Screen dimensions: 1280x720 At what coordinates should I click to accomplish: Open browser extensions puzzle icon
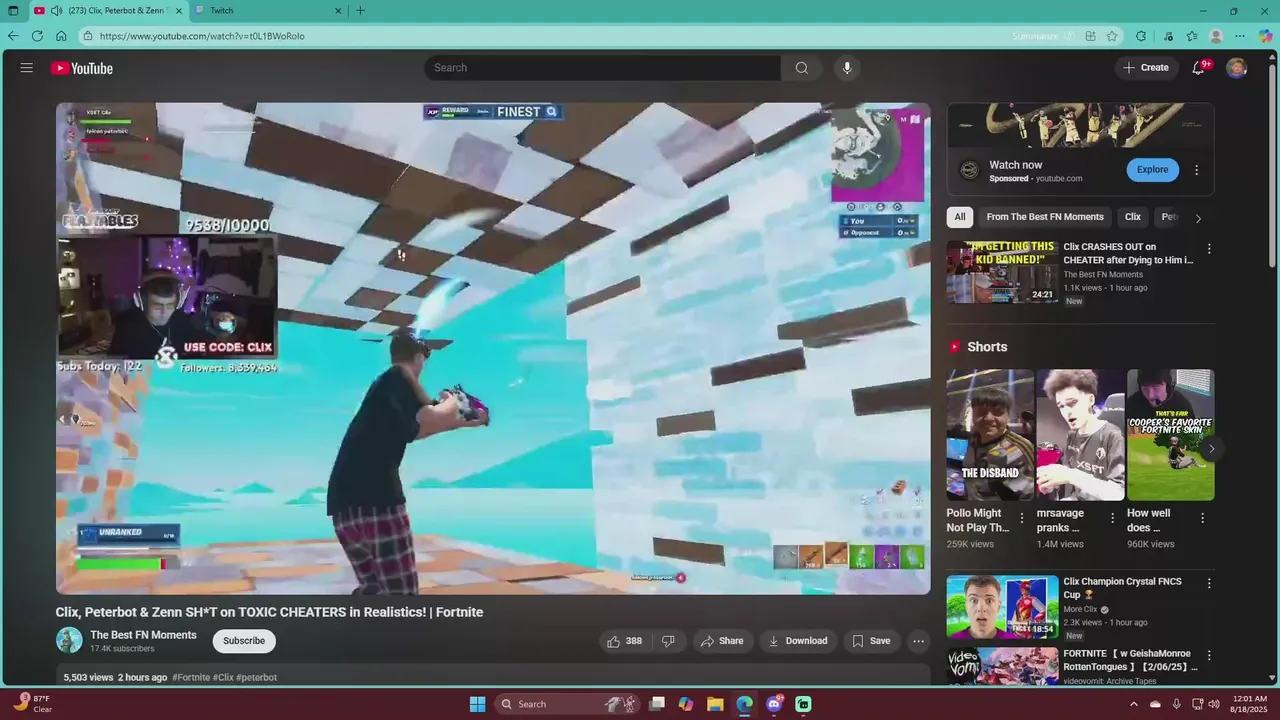[x=1141, y=36]
